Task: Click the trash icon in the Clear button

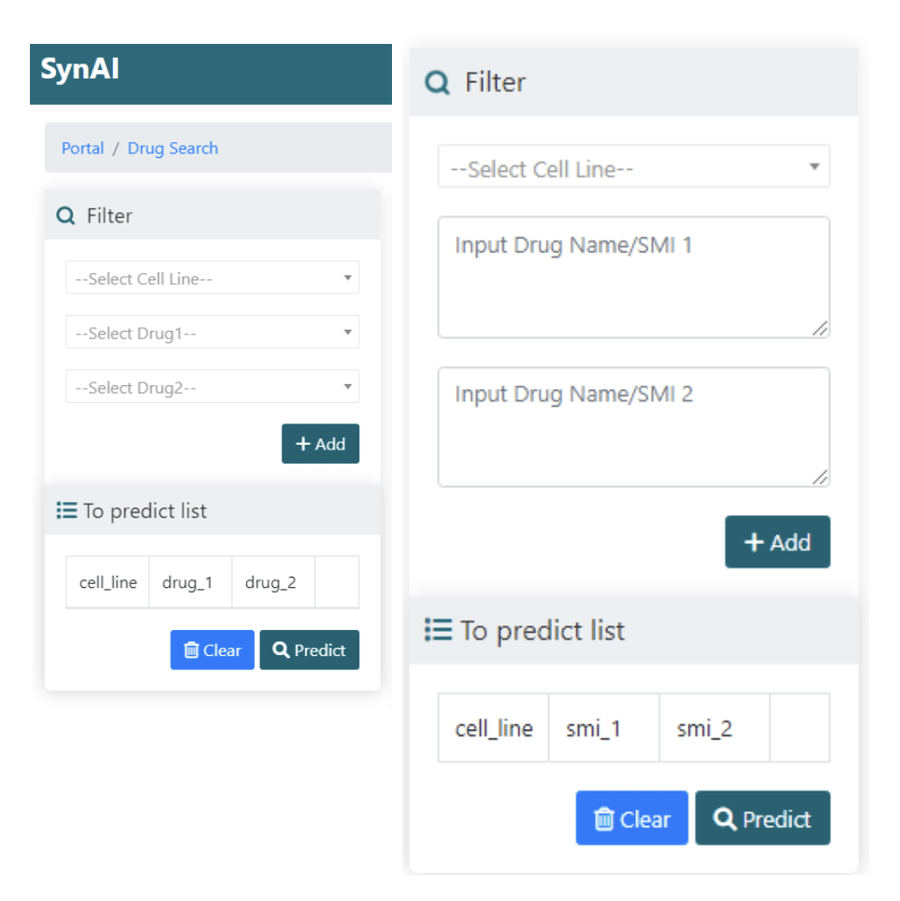Action: (x=190, y=650)
